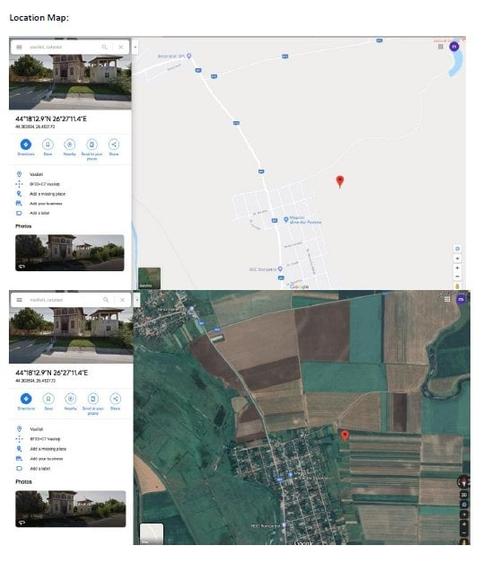Screen dimensions: 491x563
Task: Open the account avatar on the upper map
Action: 454,46
